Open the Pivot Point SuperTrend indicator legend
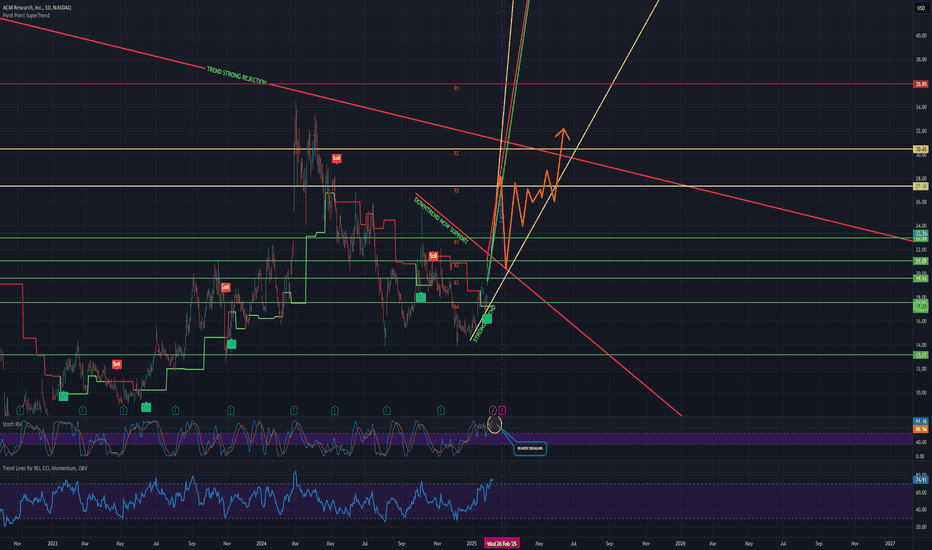 26,15
